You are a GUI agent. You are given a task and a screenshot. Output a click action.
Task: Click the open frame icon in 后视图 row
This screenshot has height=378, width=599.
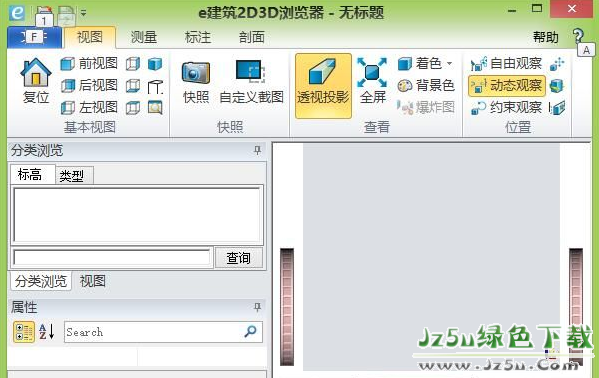[155, 87]
